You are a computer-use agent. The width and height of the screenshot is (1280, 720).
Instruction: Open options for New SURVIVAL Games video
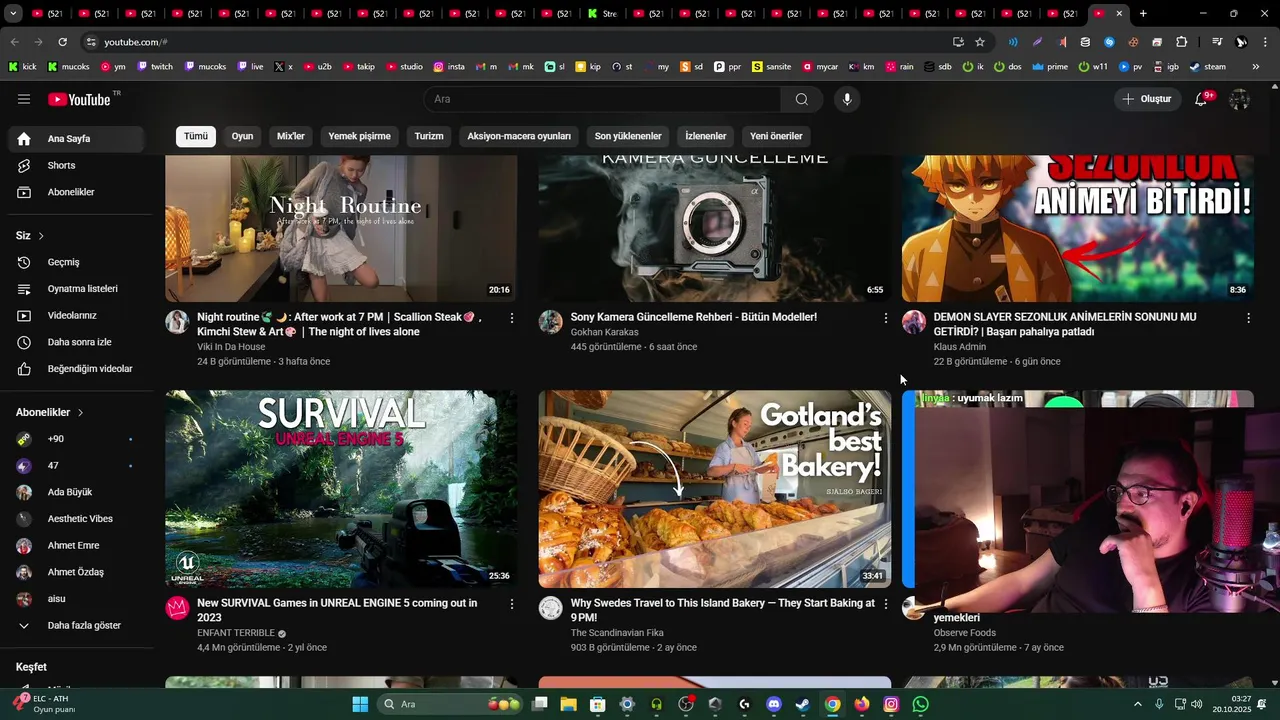click(x=512, y=604)
